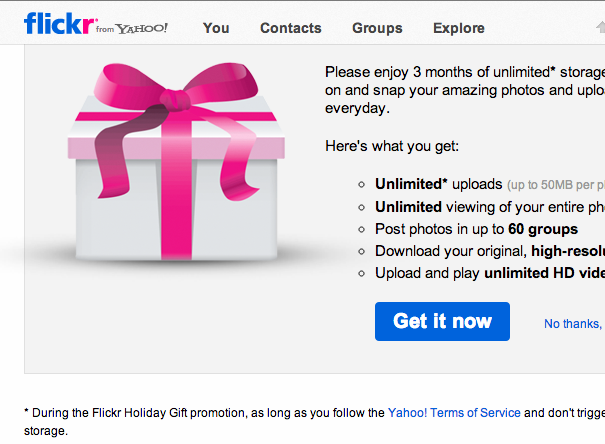Click the 'Here's what you get:' heading
The height and width of the screenshot is (444, 605).
point(392,146)
